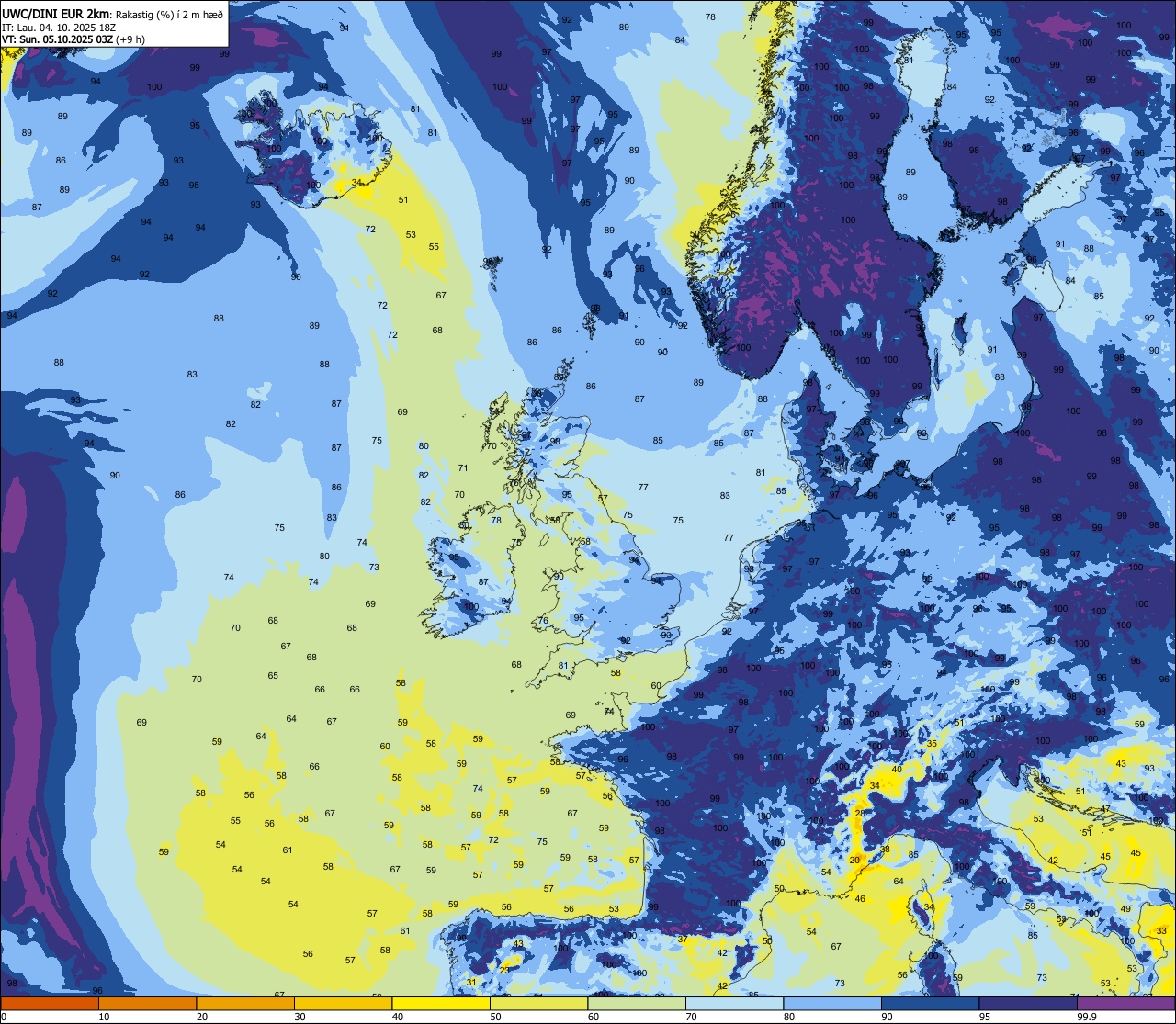Click the '0' label on the color scale
1176x1024 pixels.
(x=4, y=1017)
